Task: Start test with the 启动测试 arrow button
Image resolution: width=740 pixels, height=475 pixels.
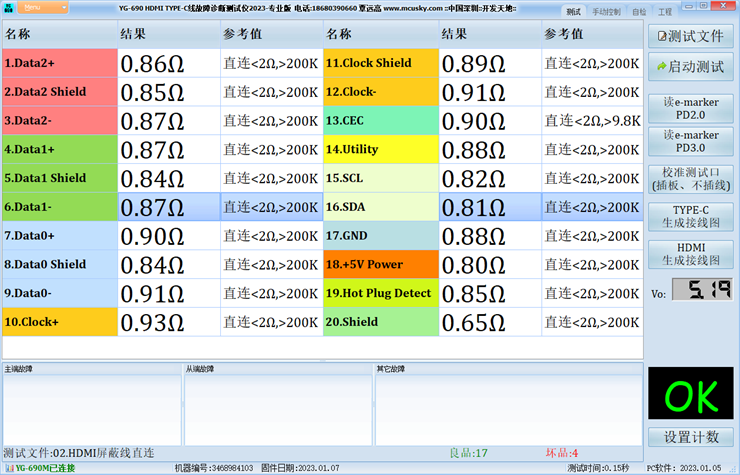Action: tap(692, 67)
